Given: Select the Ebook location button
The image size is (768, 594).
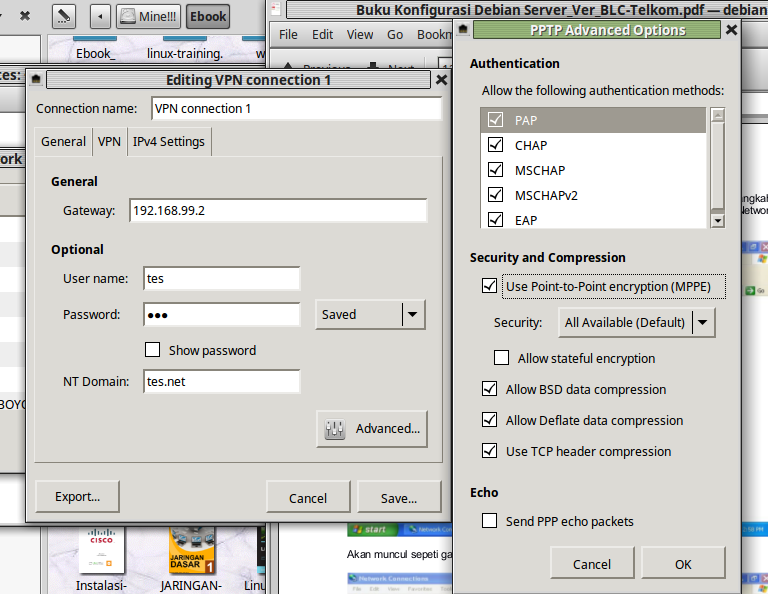Looking at the screenshot, I should (208, 16).
